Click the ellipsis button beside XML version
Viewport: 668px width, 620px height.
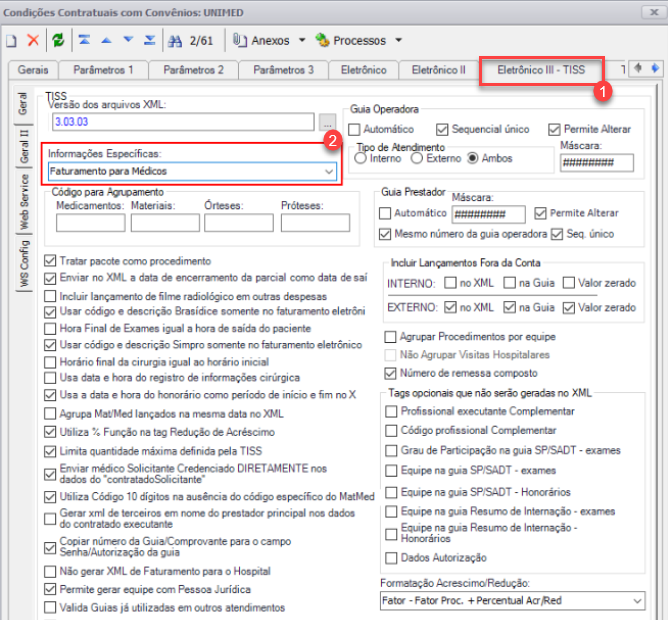click(328, 122)
